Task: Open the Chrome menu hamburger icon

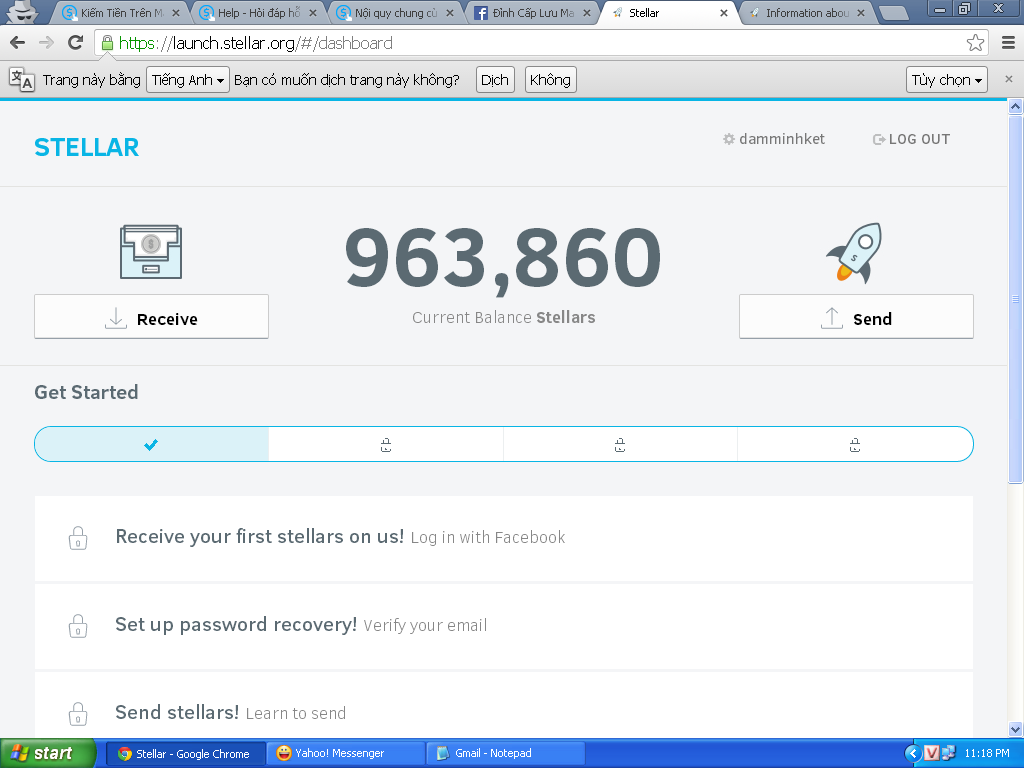Action: [x=1008, y=43]
